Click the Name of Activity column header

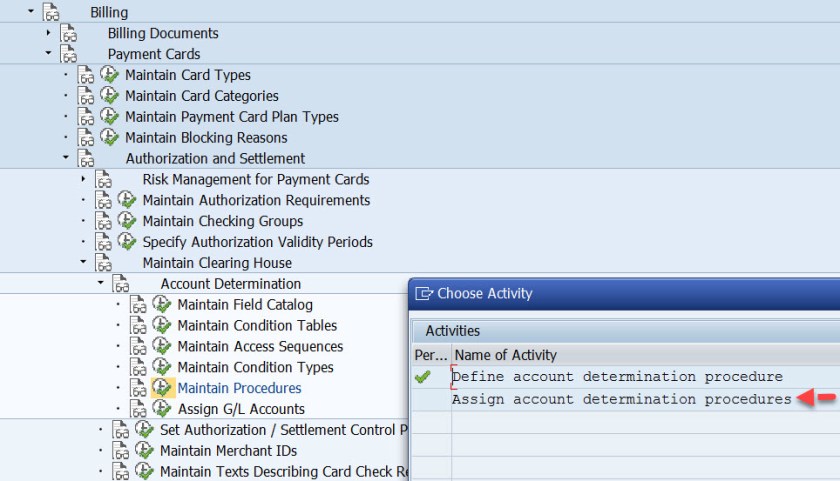click(505, 355)
